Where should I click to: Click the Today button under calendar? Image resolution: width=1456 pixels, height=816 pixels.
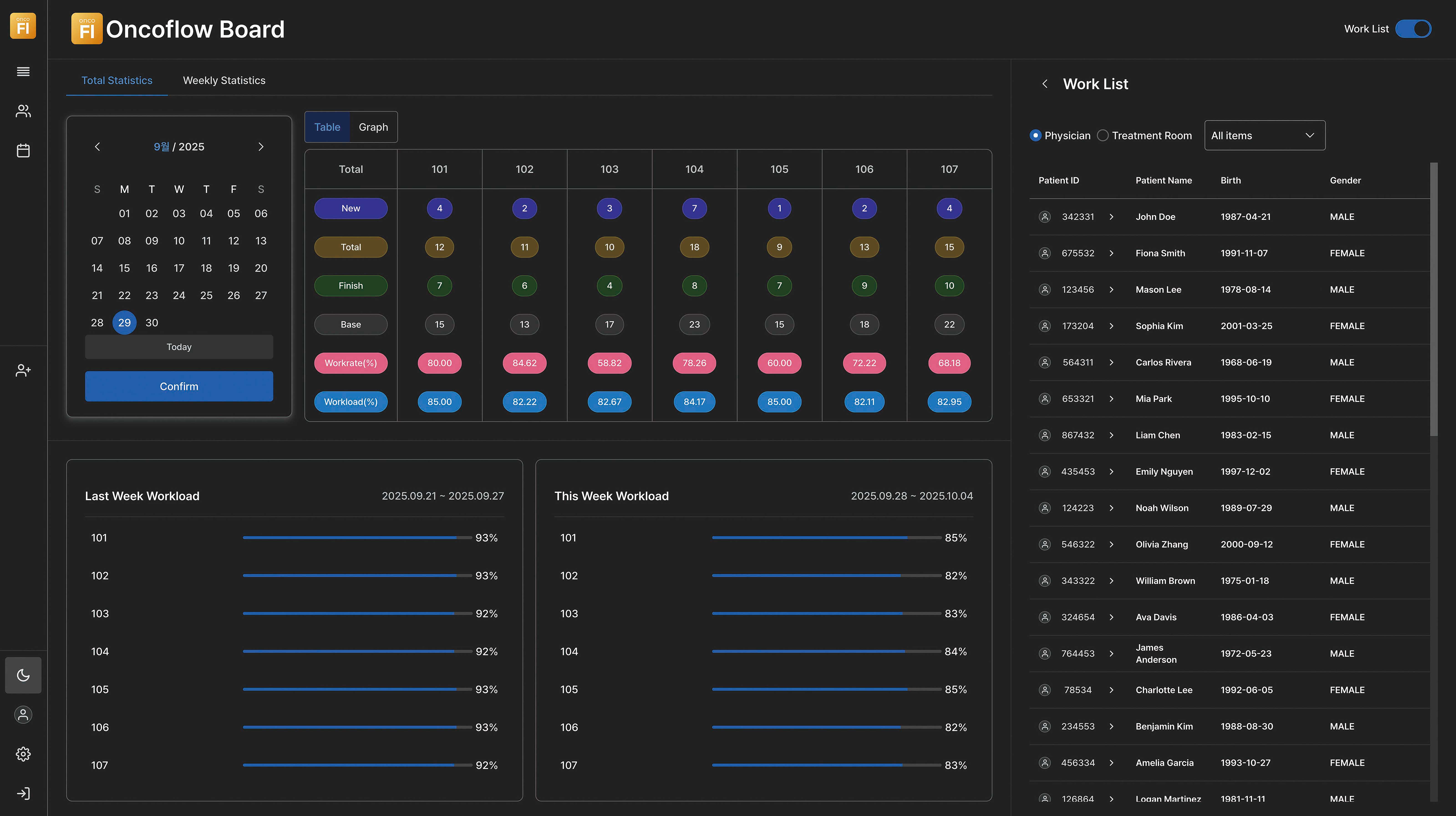[179, 347]
